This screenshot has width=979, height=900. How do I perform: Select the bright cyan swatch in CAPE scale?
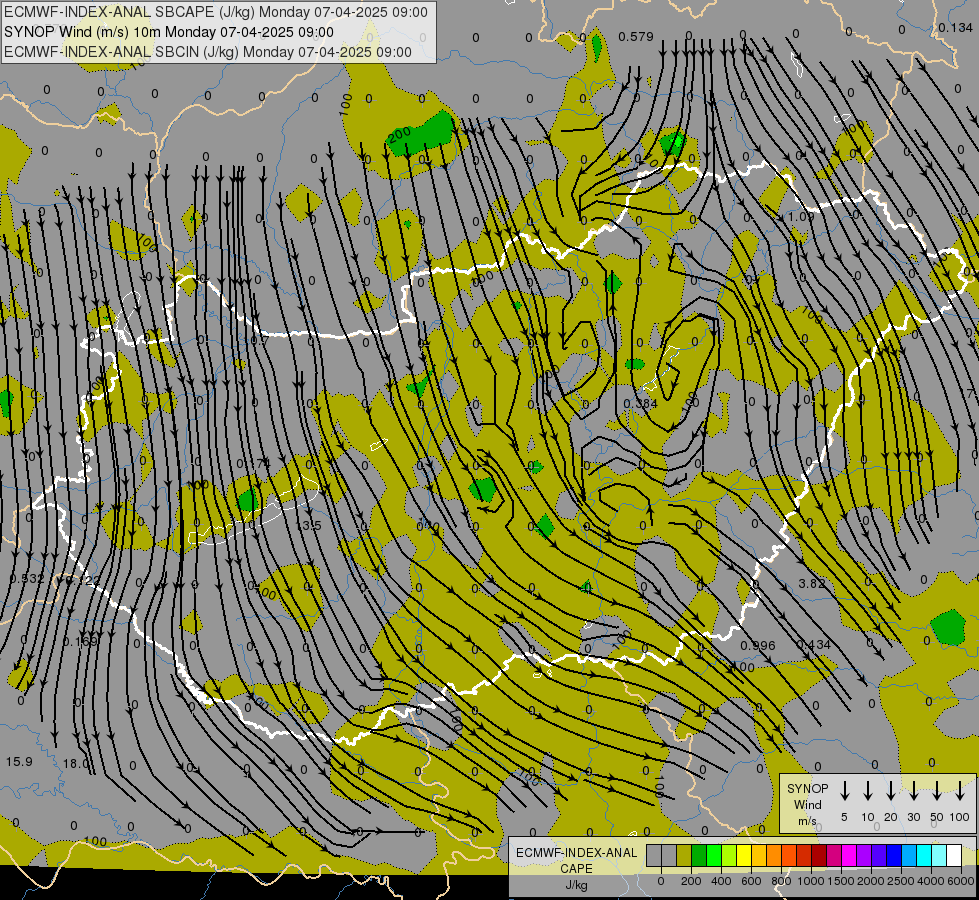tap(924, 855)
